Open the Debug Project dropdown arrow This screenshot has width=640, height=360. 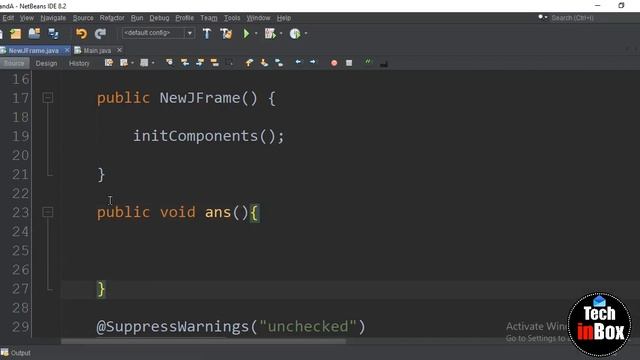click(281, 33)
